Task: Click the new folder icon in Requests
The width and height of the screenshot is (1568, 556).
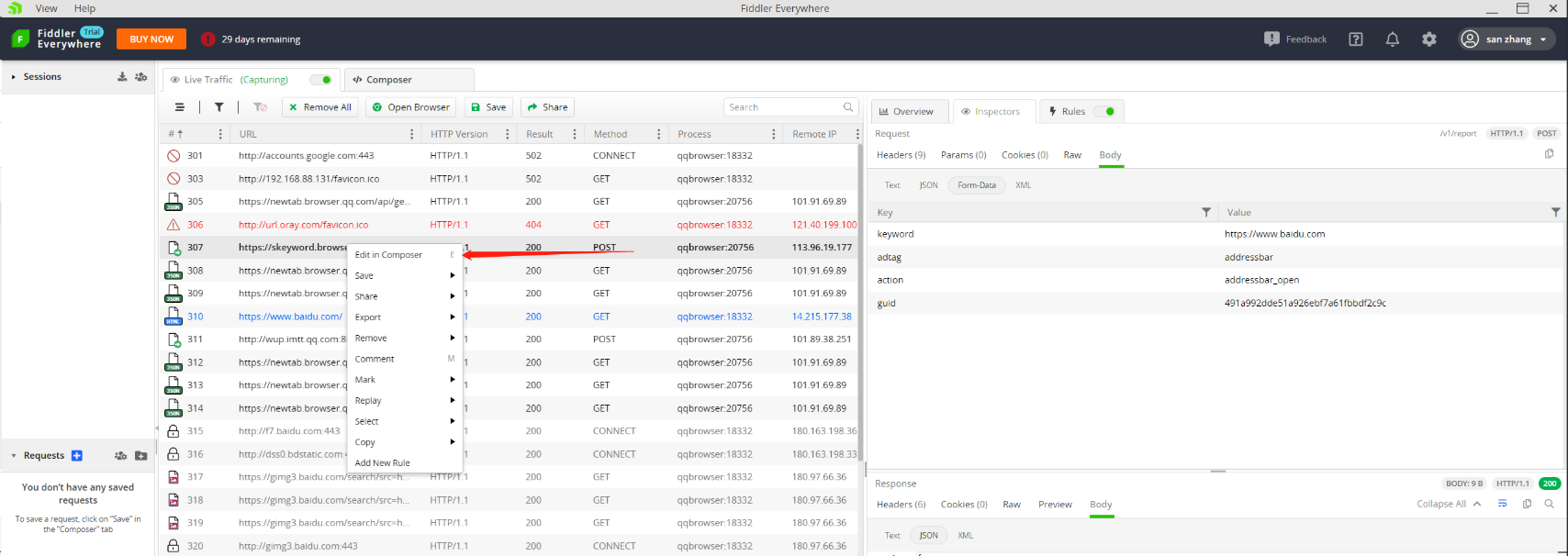Action: 140,456
